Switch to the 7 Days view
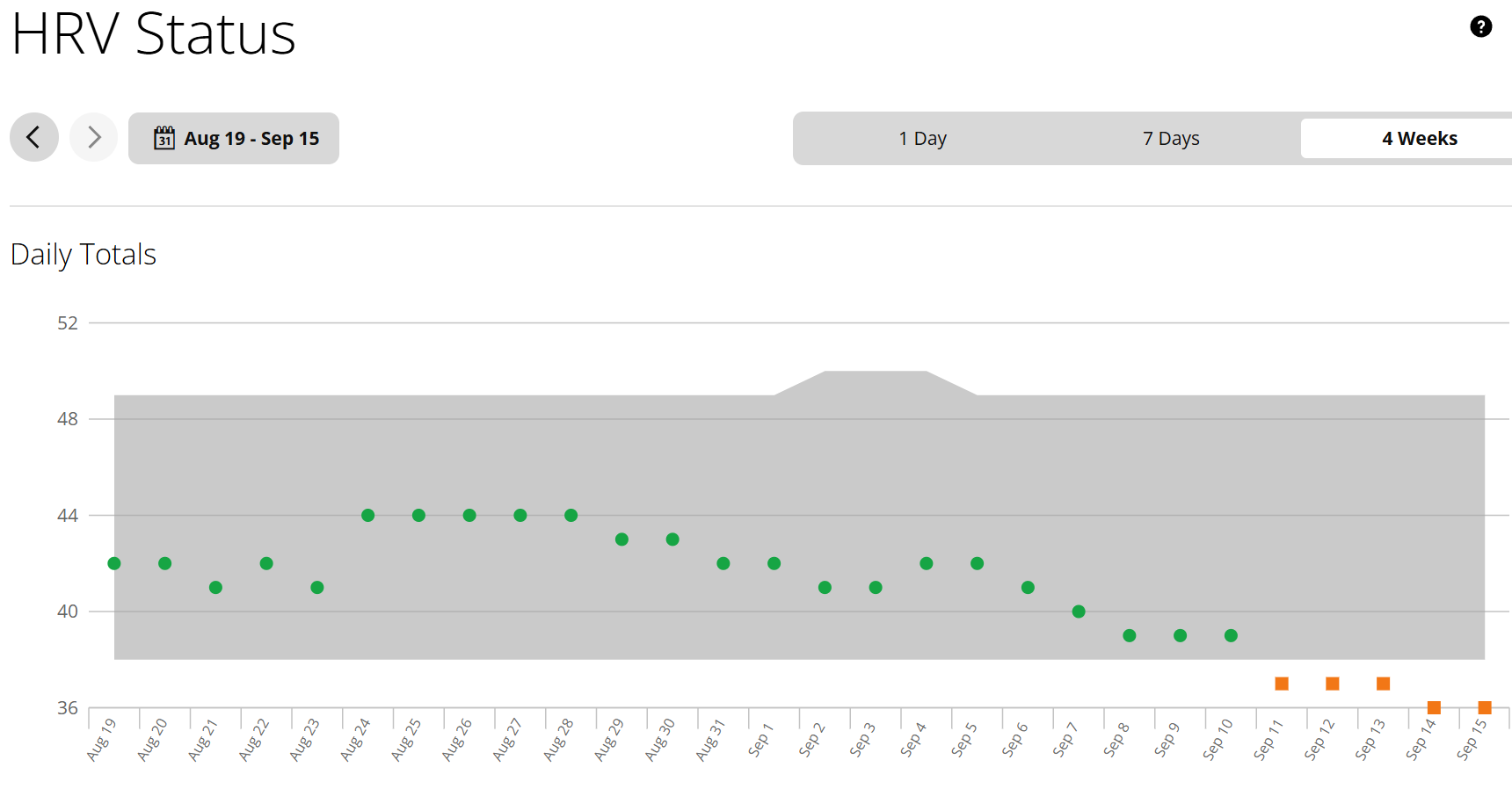This screenshot has width=1512, height=789. click(x=1171, y=138)
